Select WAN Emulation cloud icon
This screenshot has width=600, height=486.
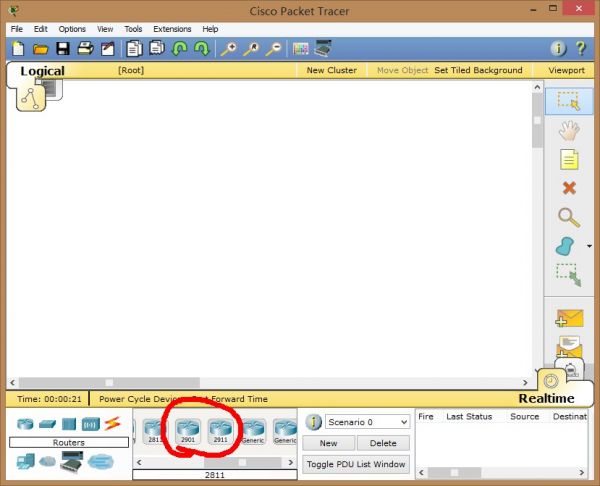tap(47, 461)
